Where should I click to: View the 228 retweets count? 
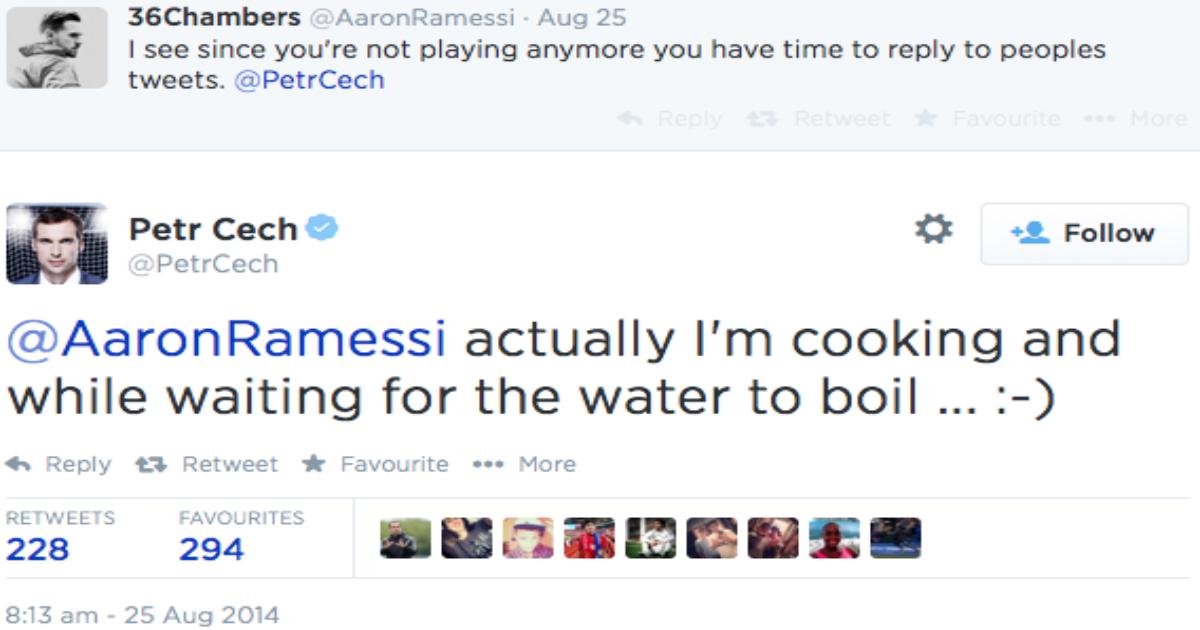click(38, 549)
